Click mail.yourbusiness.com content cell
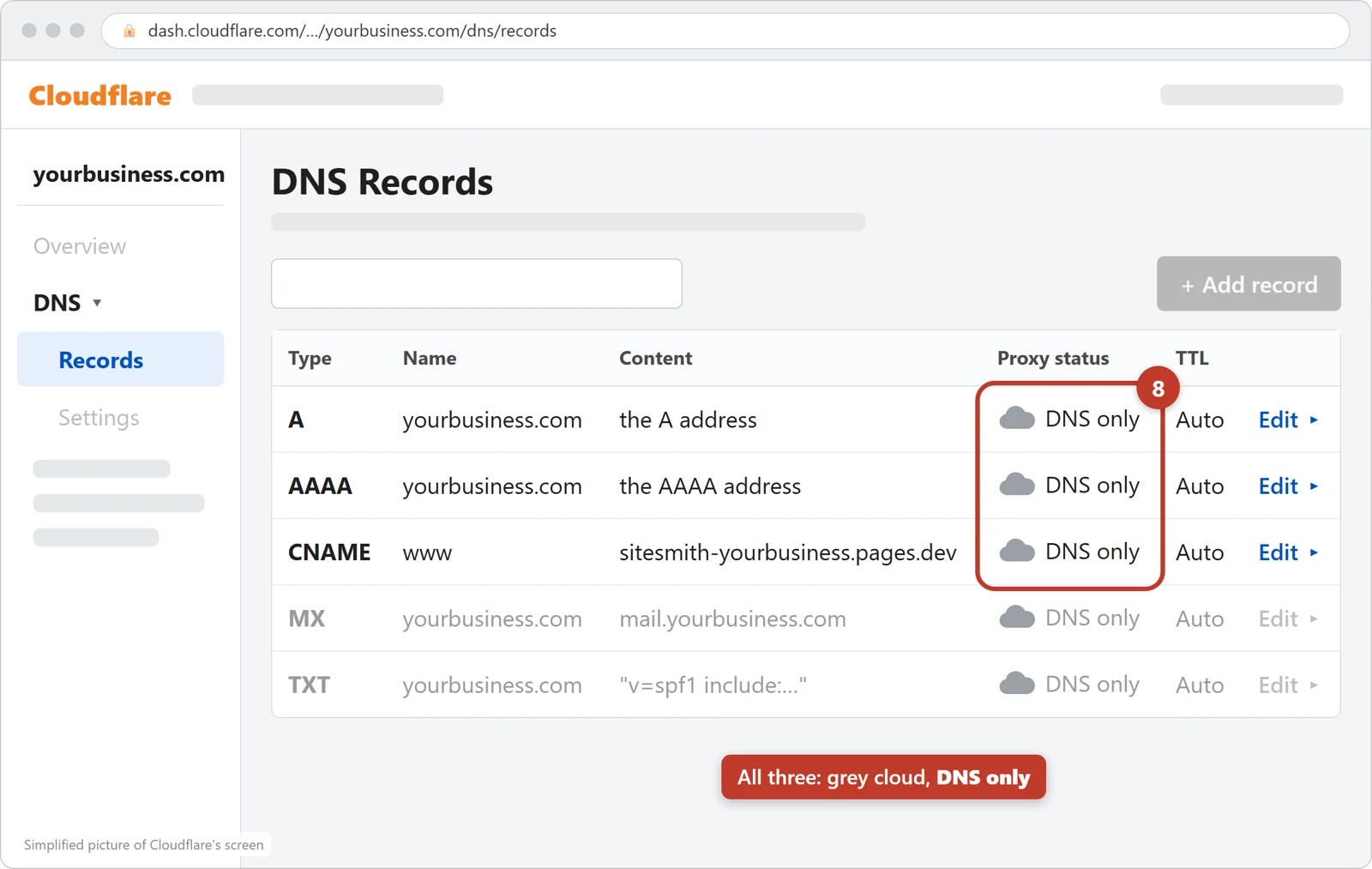 click(732, 619)
